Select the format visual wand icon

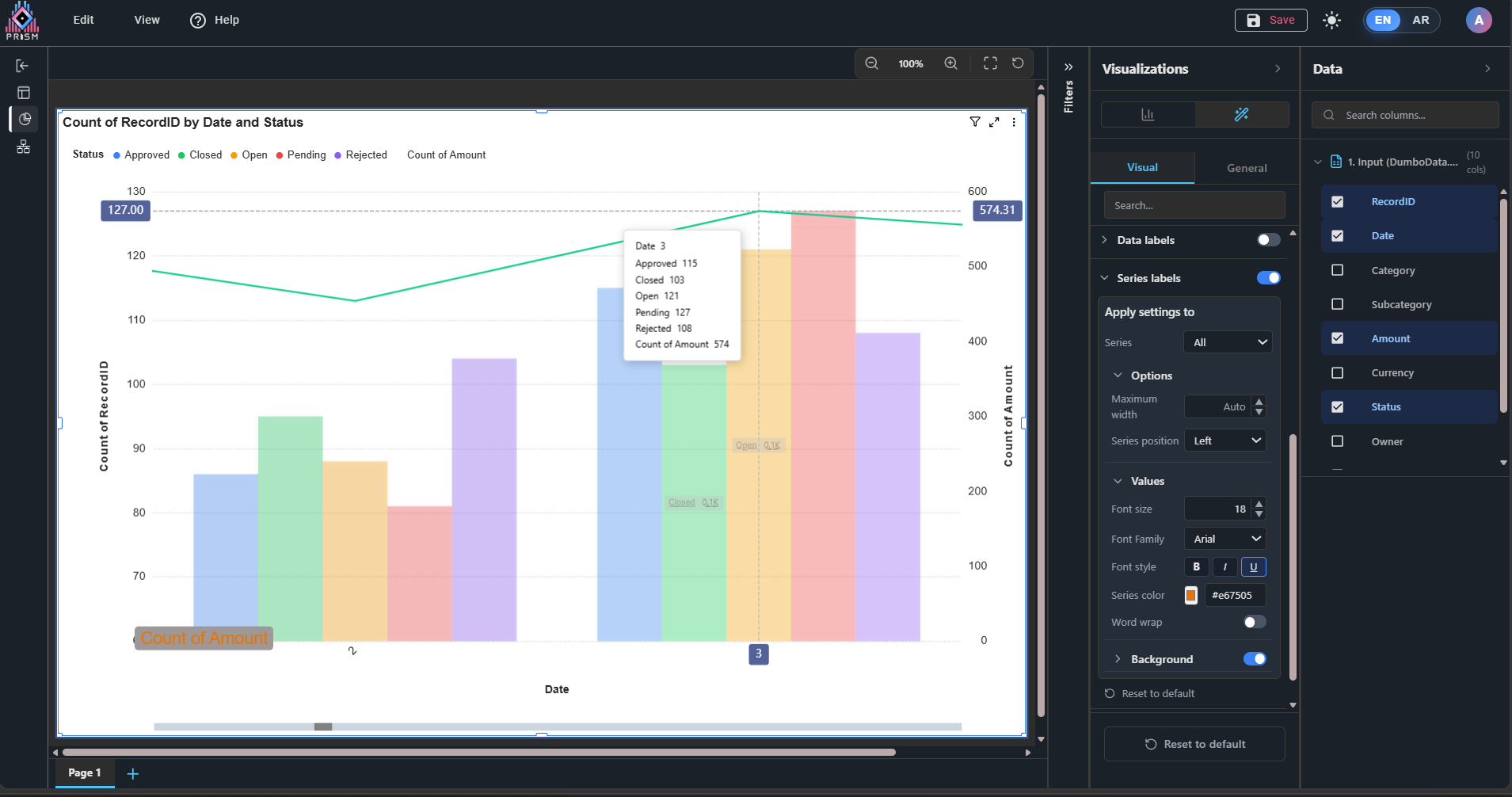tap(1241, 115)
